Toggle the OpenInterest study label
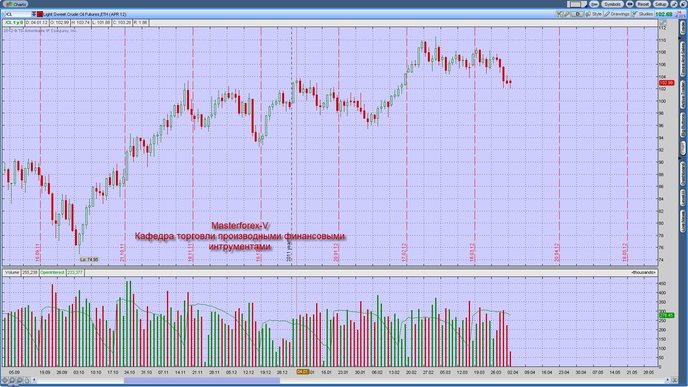 (x=53, y=272)
